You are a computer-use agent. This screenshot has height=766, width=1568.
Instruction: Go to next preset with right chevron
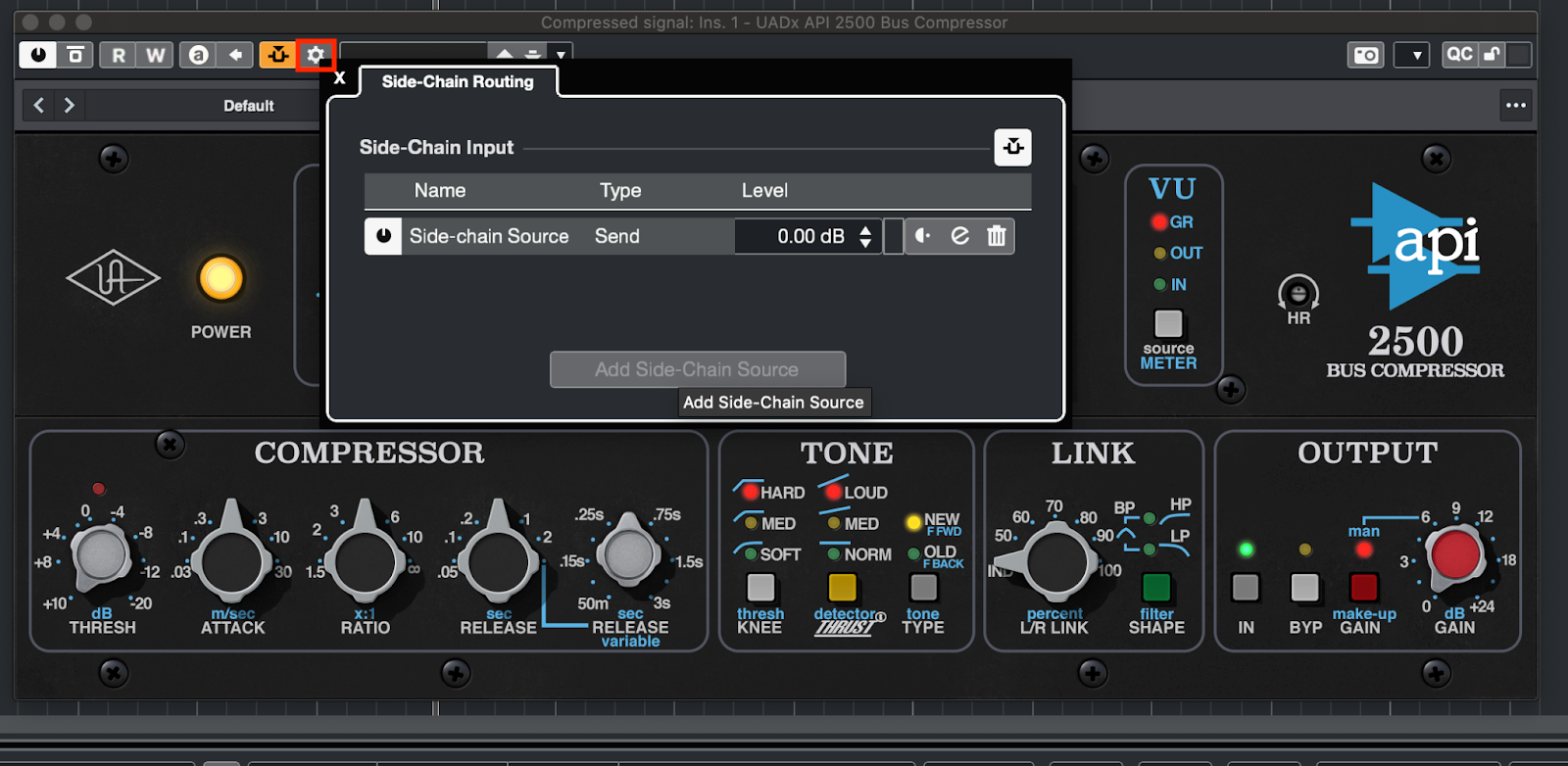[69, 105]
